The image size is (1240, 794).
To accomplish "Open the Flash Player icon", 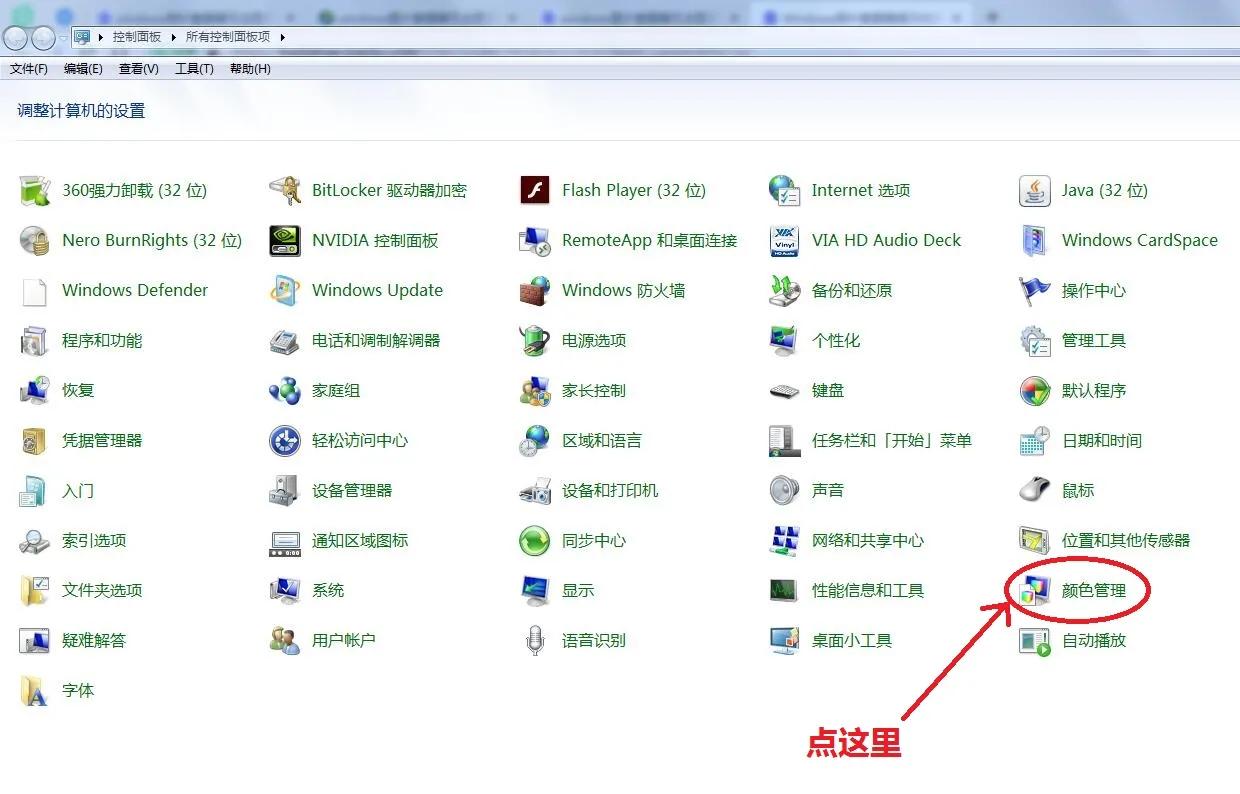I will 535,190.
